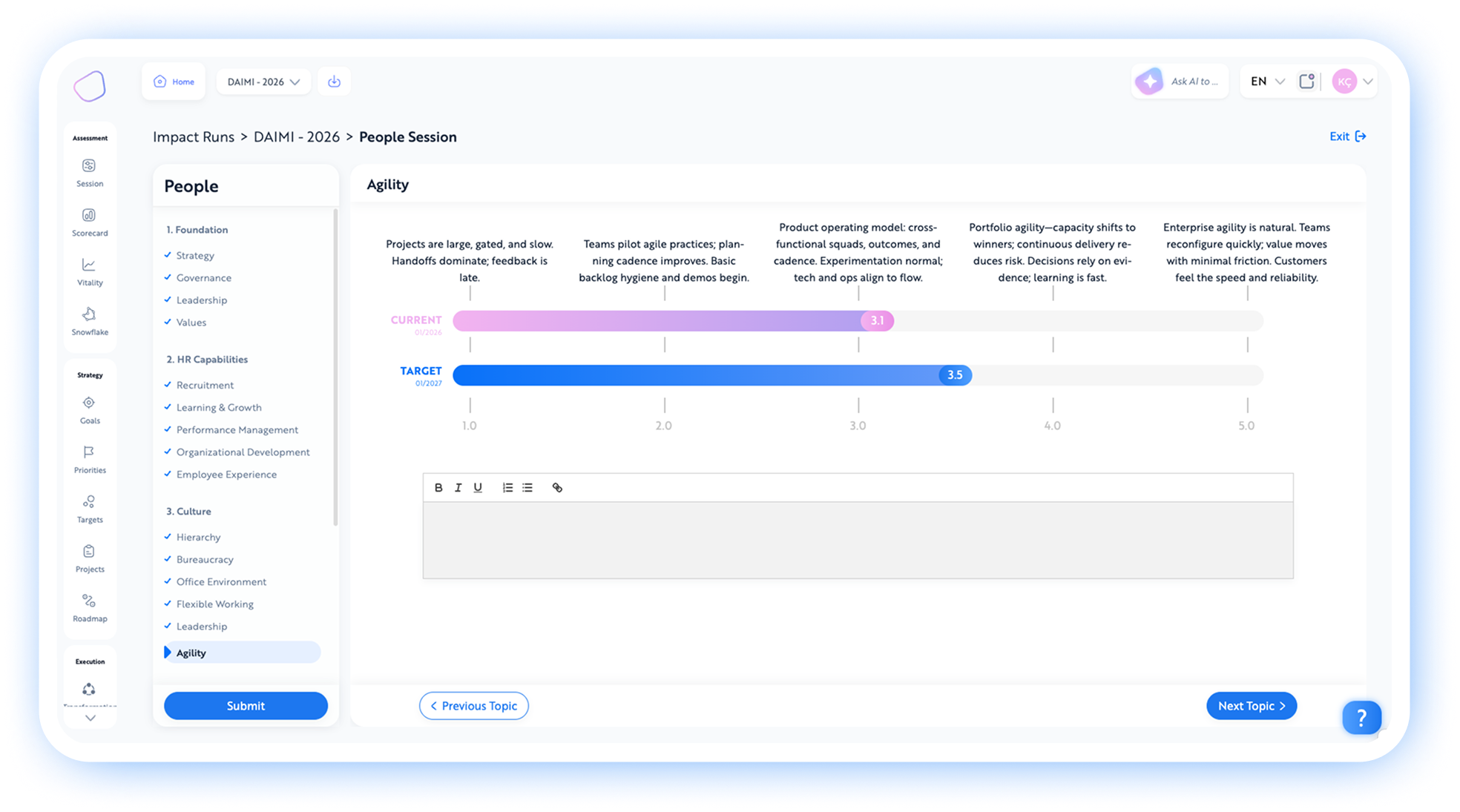The width and height of the screenshot is (1460, 812).
Task: Toggle underline formatting in the editor
Action: coord(478,488)
